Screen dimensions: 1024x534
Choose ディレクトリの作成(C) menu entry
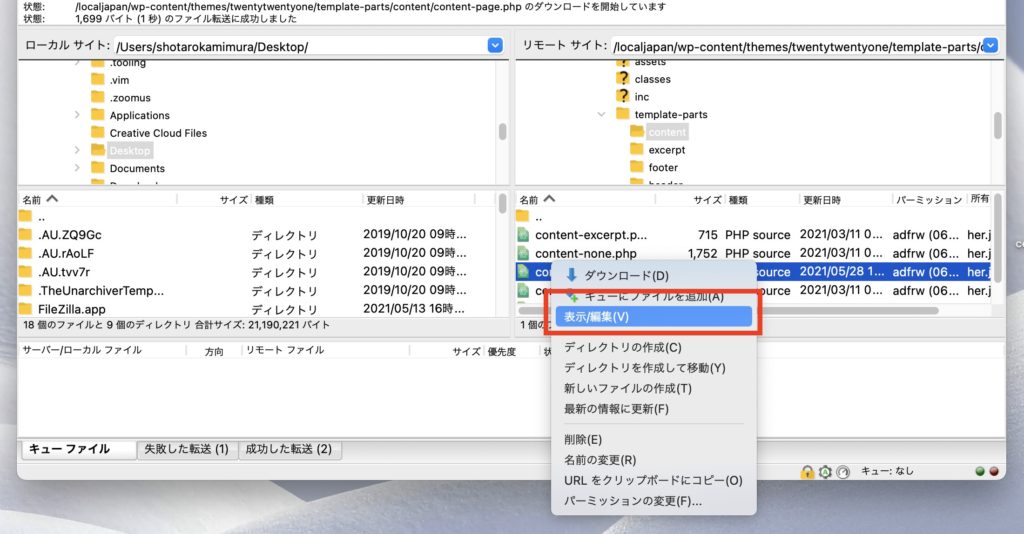point(622,347)
